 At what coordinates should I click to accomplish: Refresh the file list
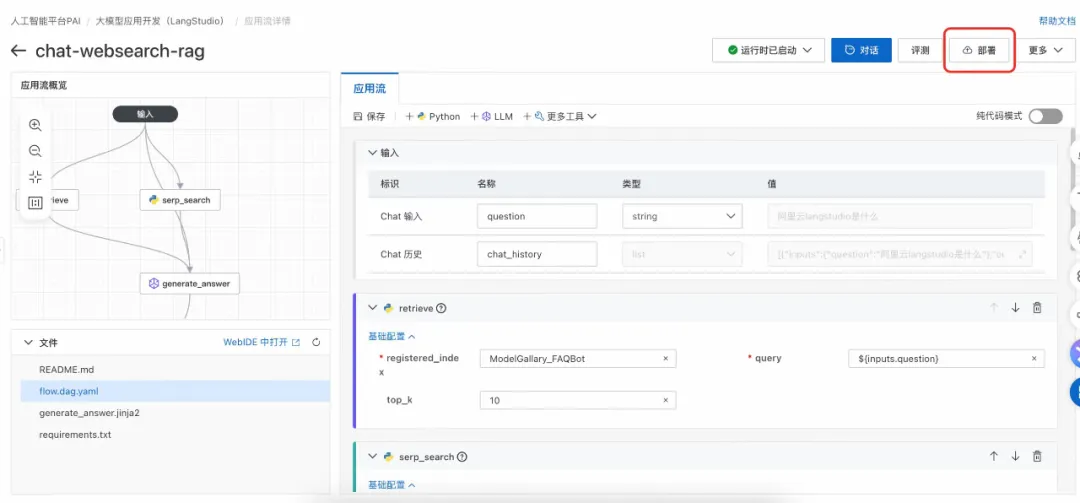tap(316, 342)
